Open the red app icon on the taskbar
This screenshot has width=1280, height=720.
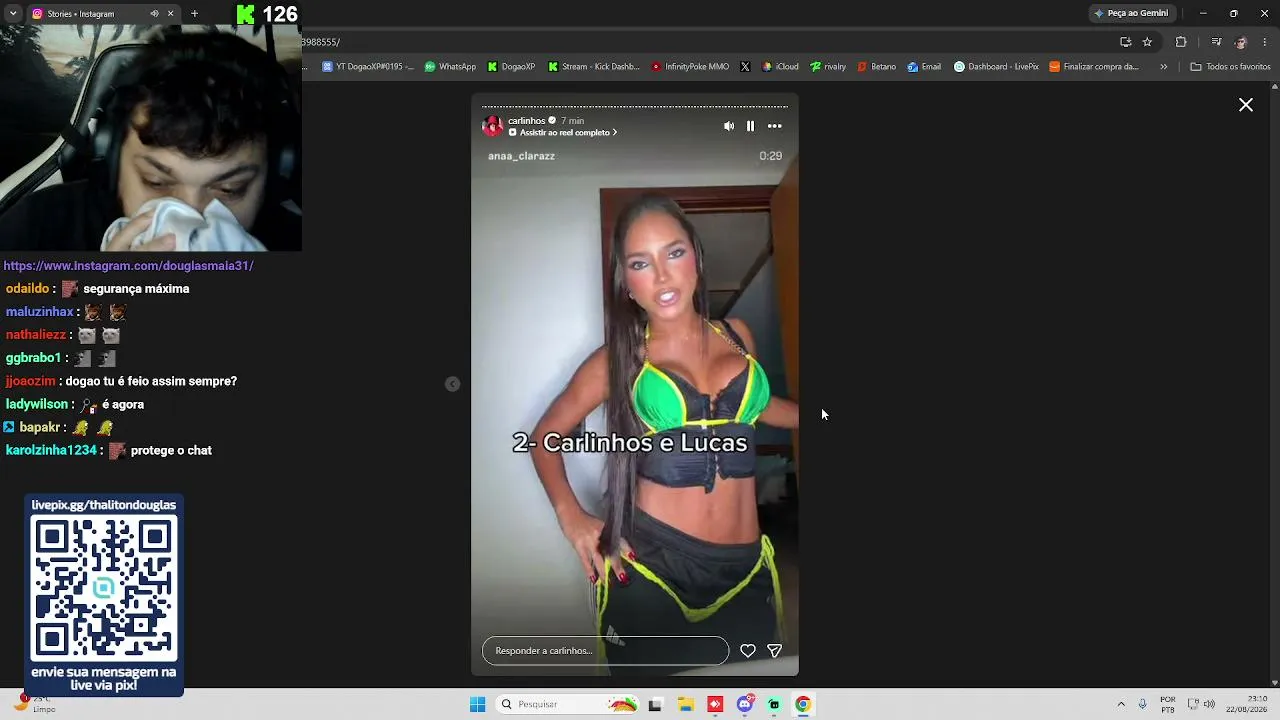(715, 704)
